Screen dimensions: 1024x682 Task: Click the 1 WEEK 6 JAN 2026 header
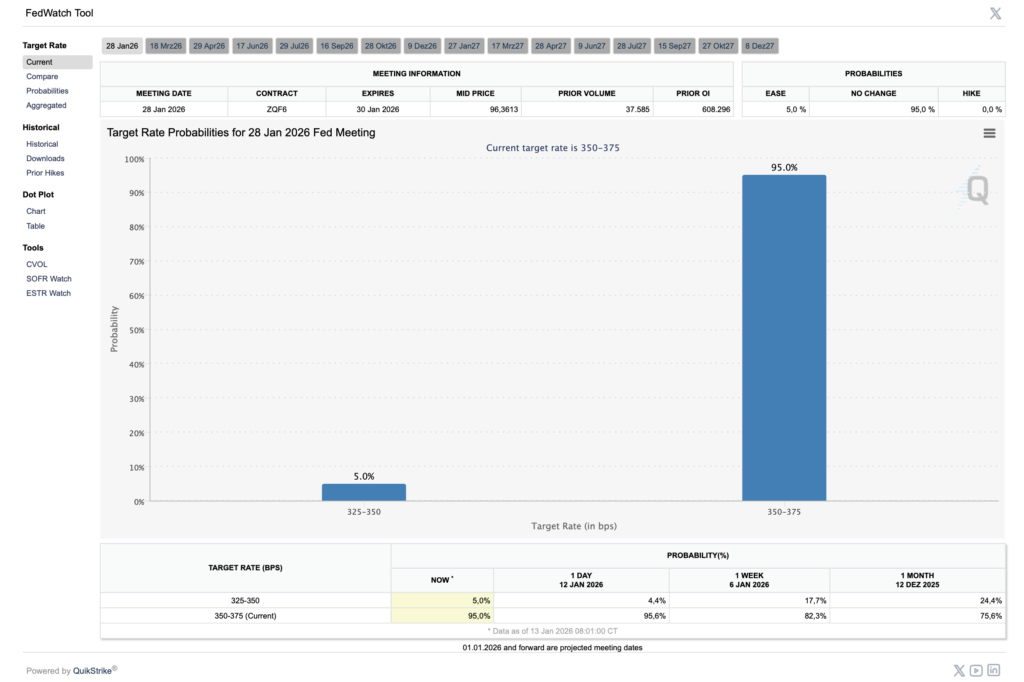coord(749,580)
